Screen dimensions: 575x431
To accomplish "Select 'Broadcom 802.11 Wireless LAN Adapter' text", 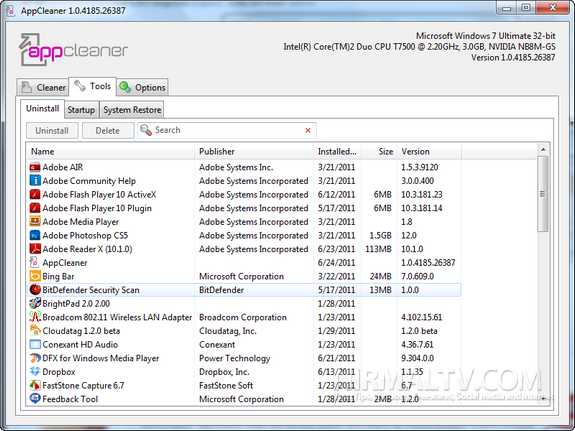I will point(117,317).
